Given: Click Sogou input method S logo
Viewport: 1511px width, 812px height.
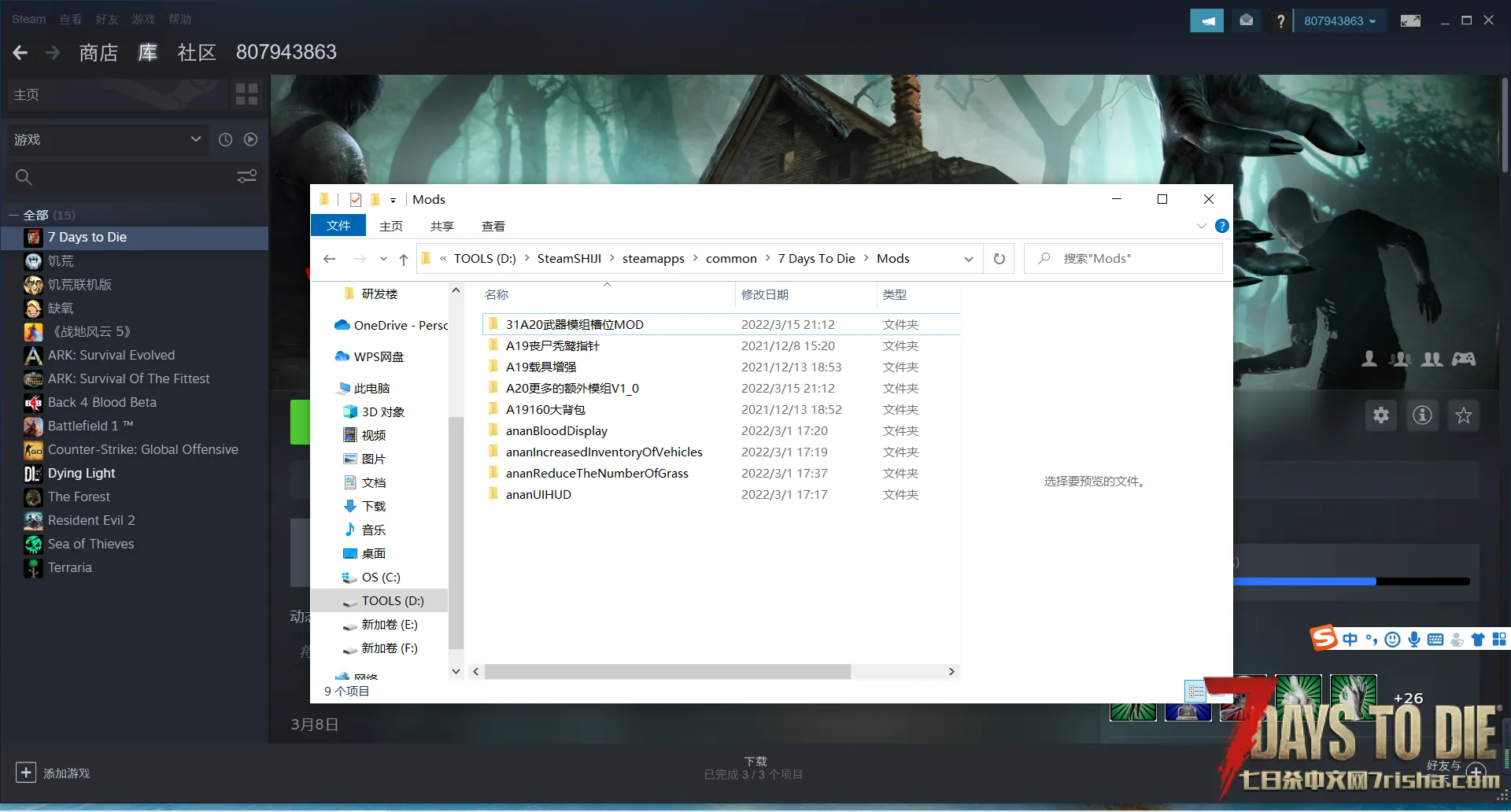Looking at the screenshot, I should pos(1324,637).
